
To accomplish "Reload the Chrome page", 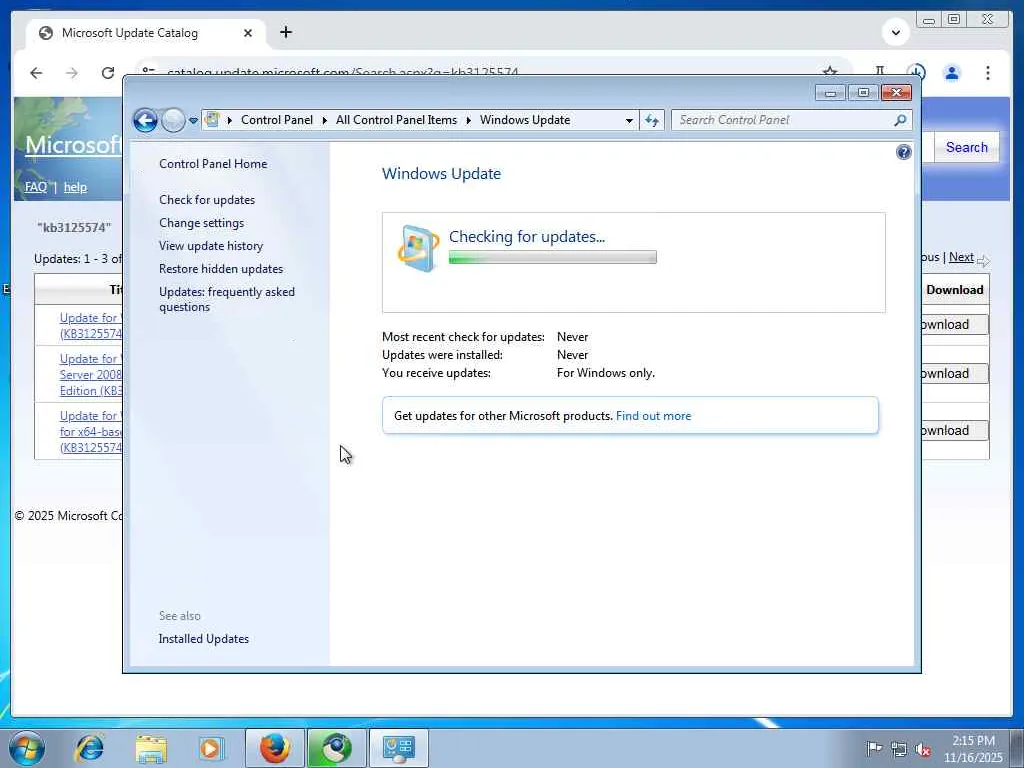I will click(108, 73).
